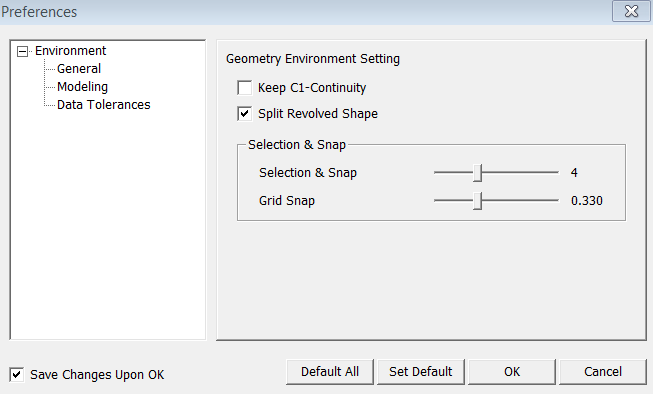Close the Preferences window with X
The height and width of the screenshot is (394, 653).
(x=631, y=11)
